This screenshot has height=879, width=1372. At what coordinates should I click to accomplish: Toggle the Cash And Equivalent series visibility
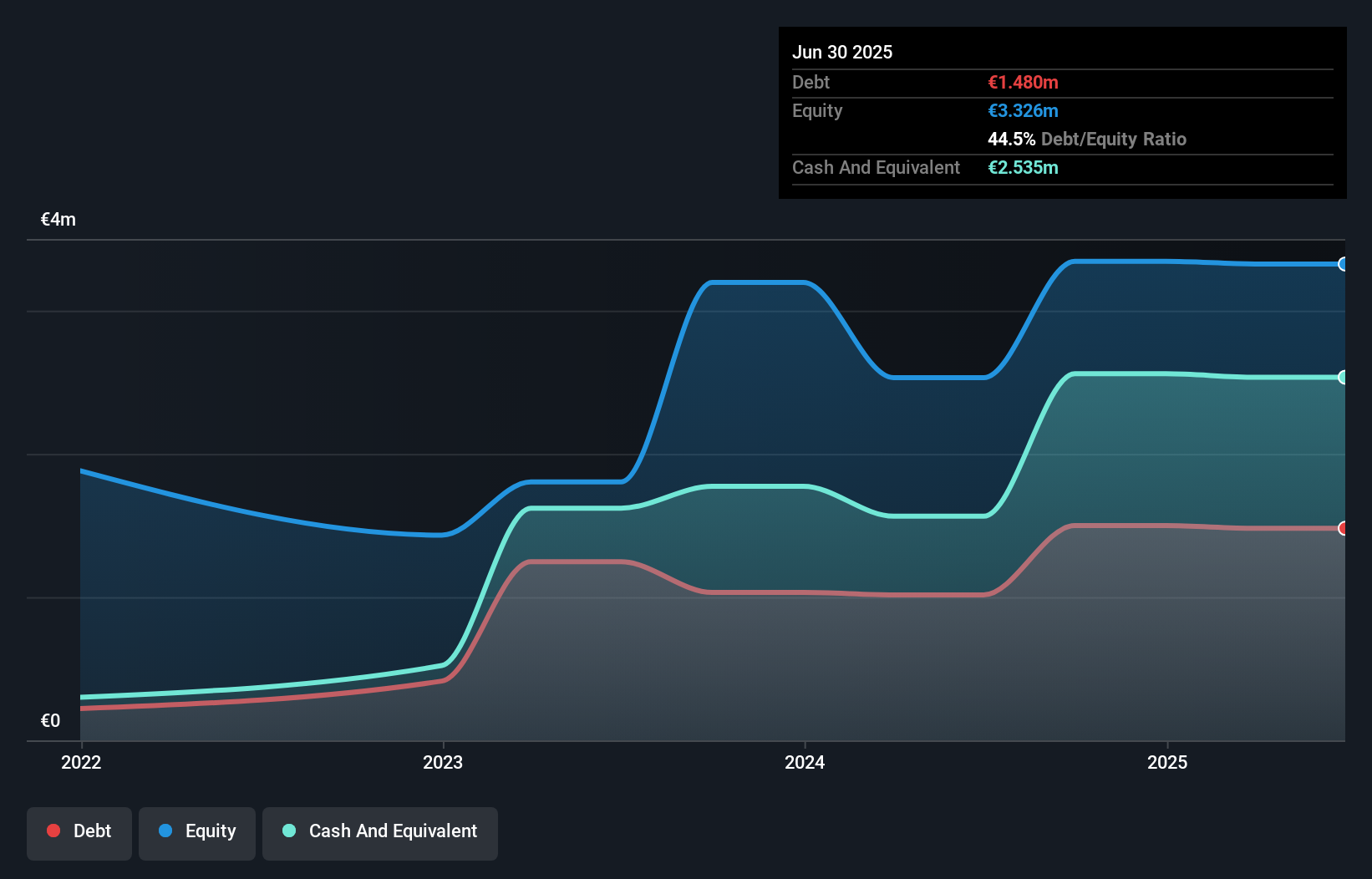(380, 831)
